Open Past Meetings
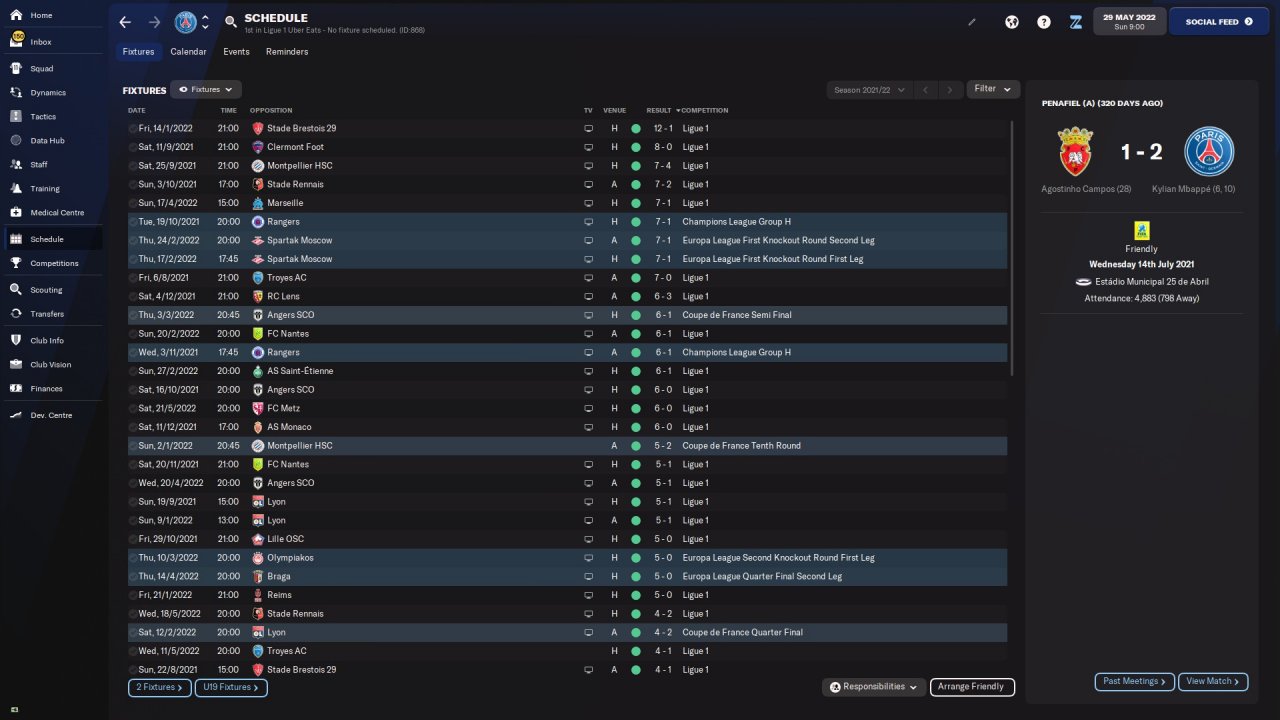Image resolution: width=1280 pixels, height=720 pixels. (1135, 682)
